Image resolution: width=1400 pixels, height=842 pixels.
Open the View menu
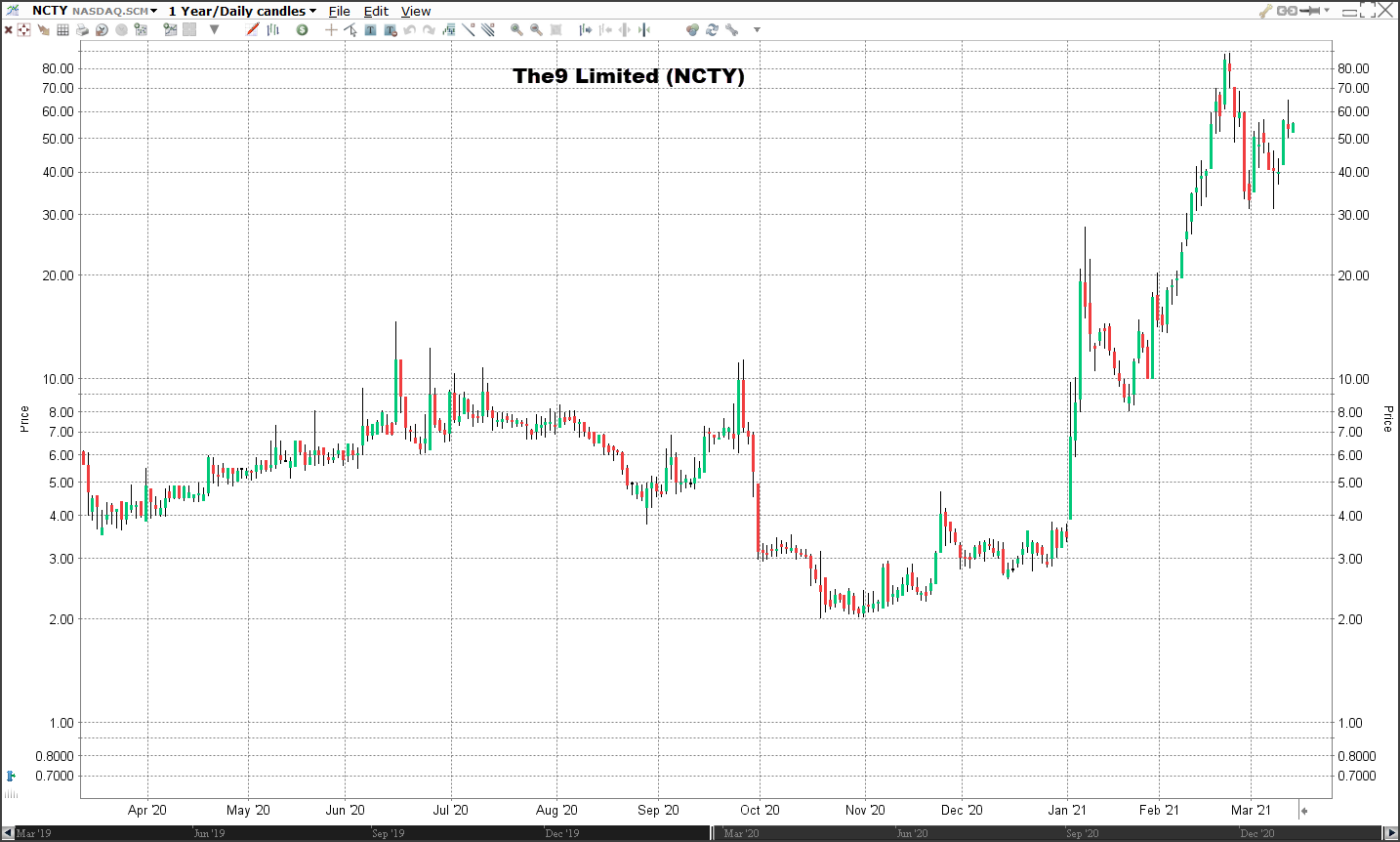(x=416, y=11)
